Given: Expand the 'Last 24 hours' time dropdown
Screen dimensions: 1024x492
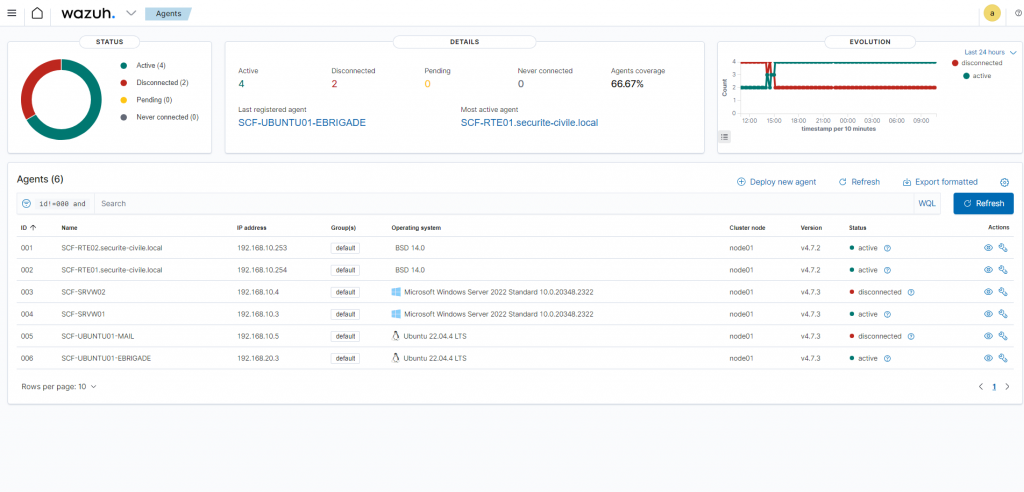Looking at the screenshot, I should [x=990, y=51].
